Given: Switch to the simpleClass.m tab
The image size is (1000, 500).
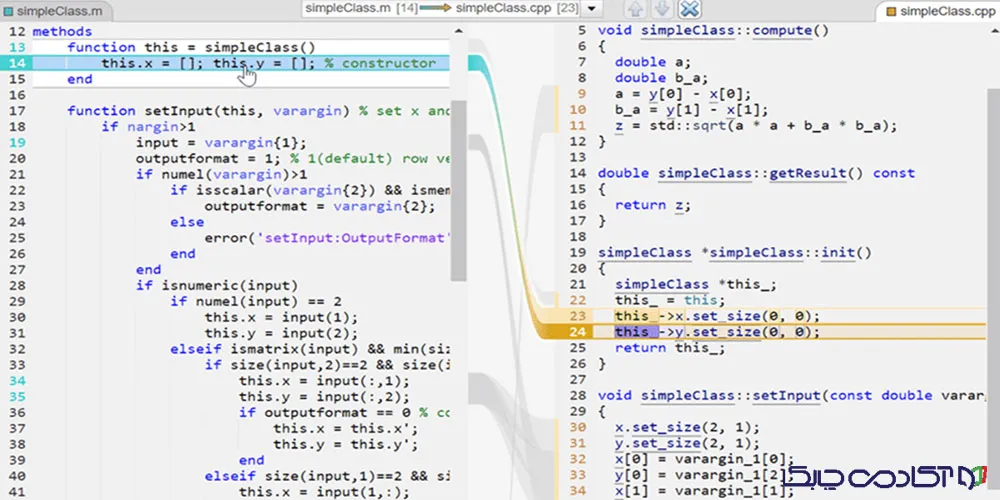Looking at the screenshot, I should click(x=55, y=11).
